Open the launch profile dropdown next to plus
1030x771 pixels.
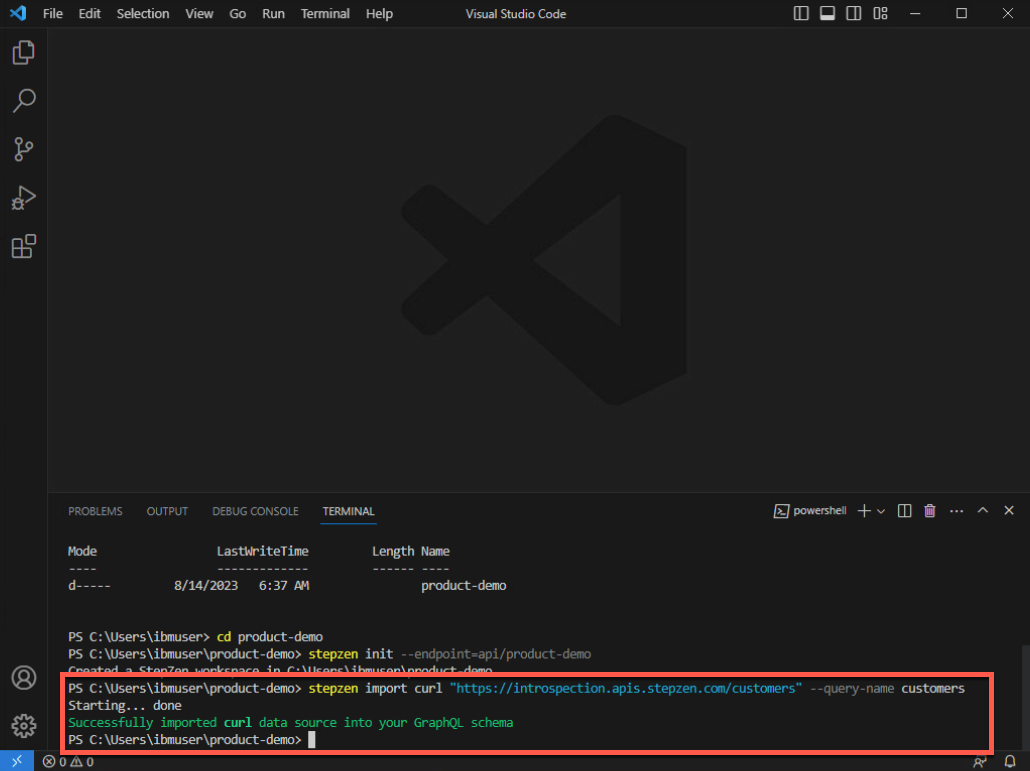pyautogui.click(x=881, y=511)
